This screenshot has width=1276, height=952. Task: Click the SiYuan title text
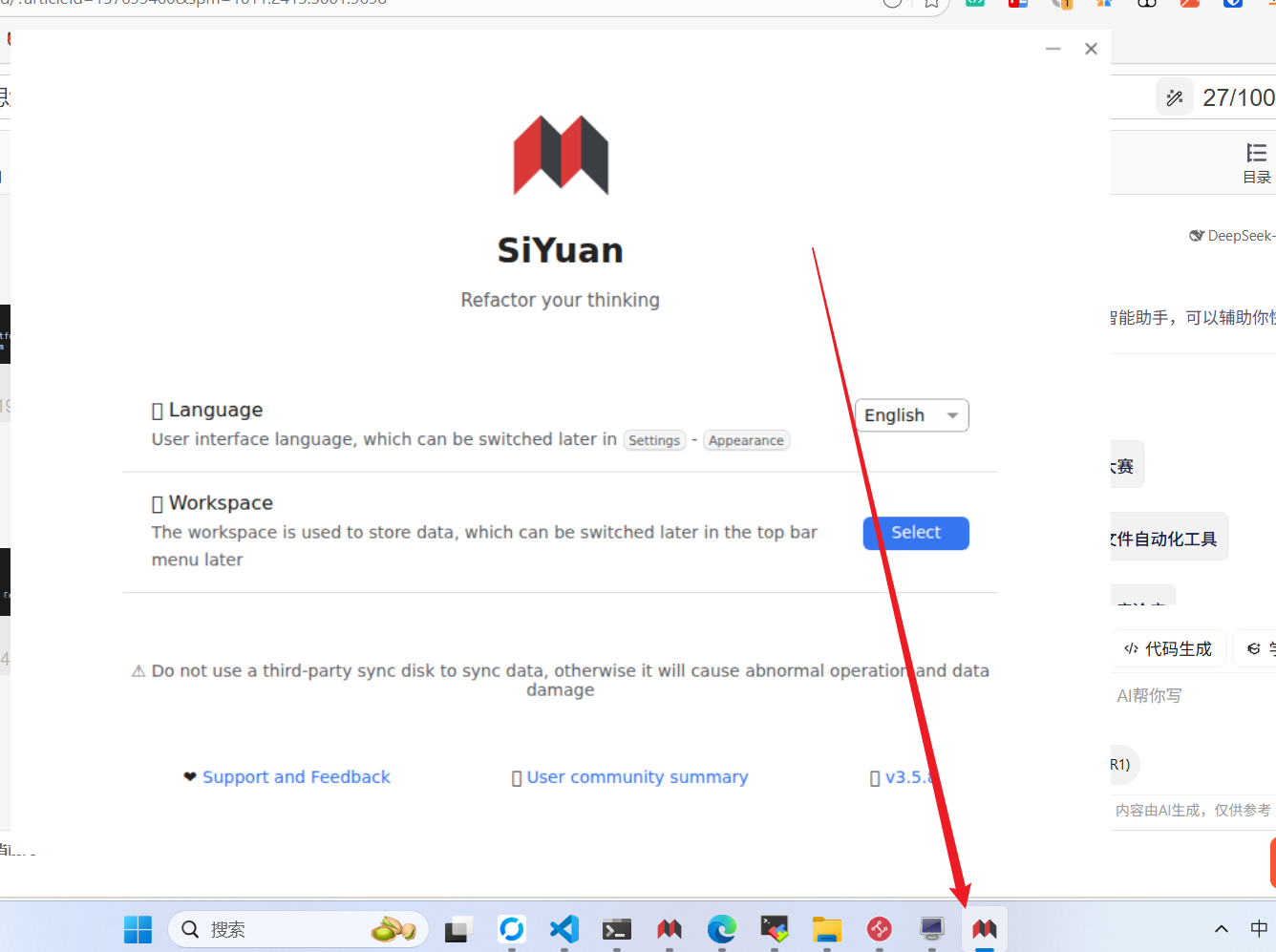[561, 250]
